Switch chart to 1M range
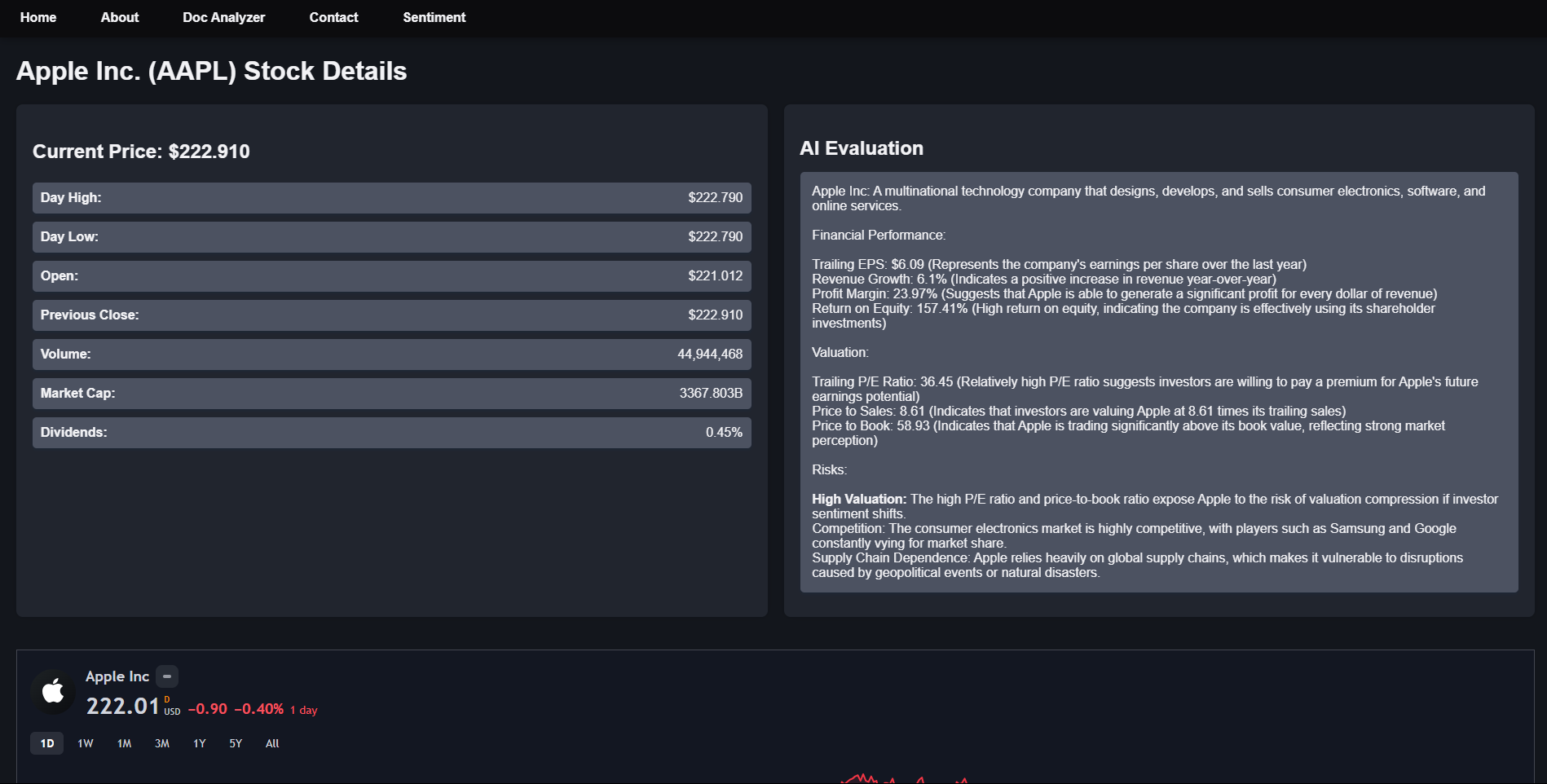The height and width of the screenshot is (784, 1547). 124,743
